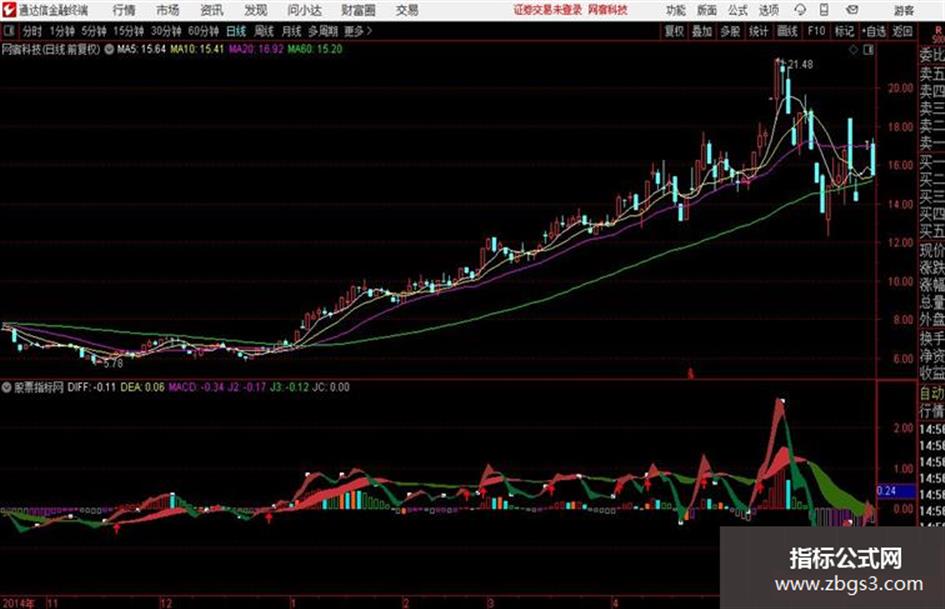Toggle the side panel icon in the chart corner

pyautogui.click(x=868, y=51)
